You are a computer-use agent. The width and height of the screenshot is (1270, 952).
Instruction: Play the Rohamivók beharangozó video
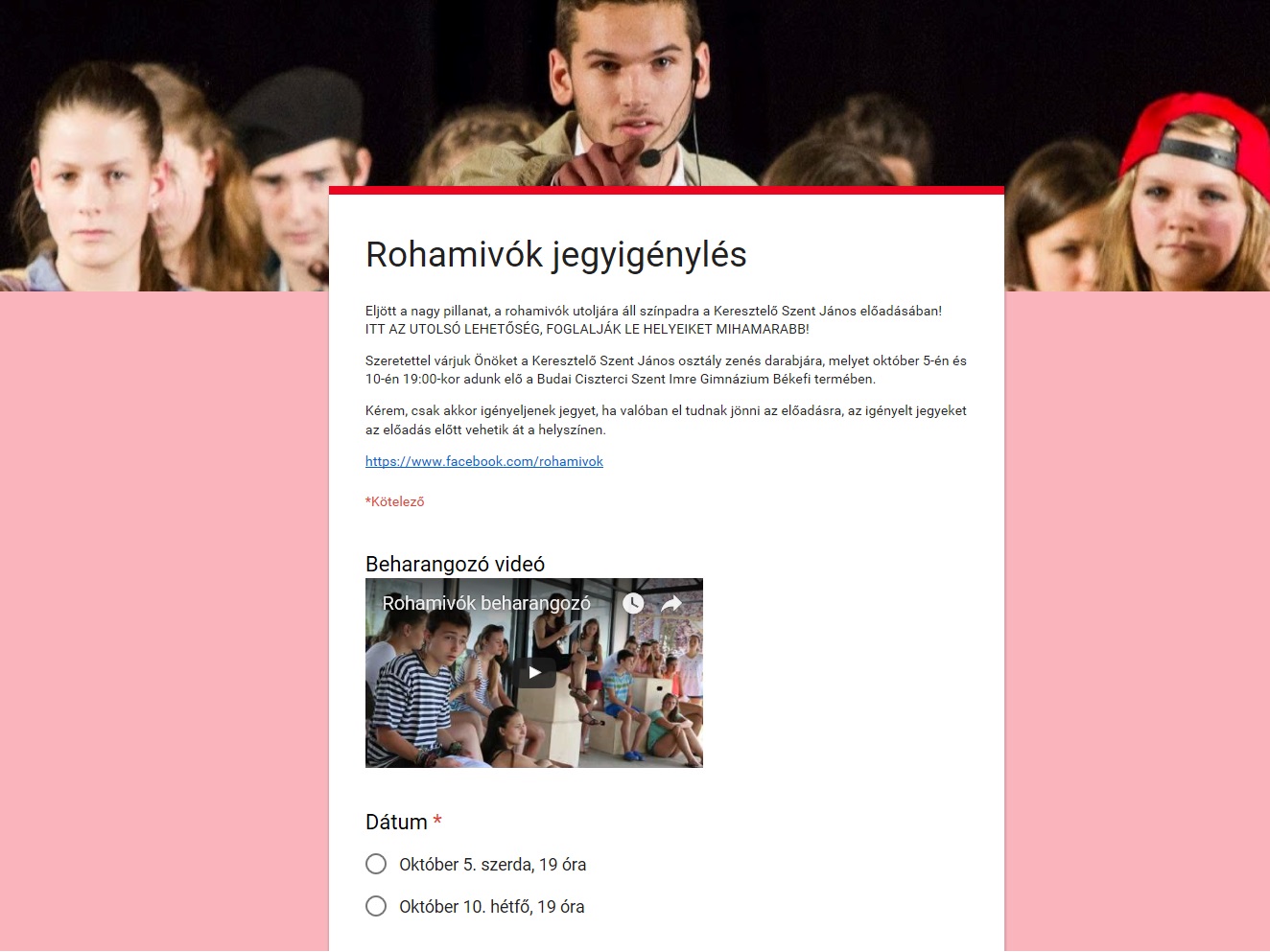(x=535, y=672)
